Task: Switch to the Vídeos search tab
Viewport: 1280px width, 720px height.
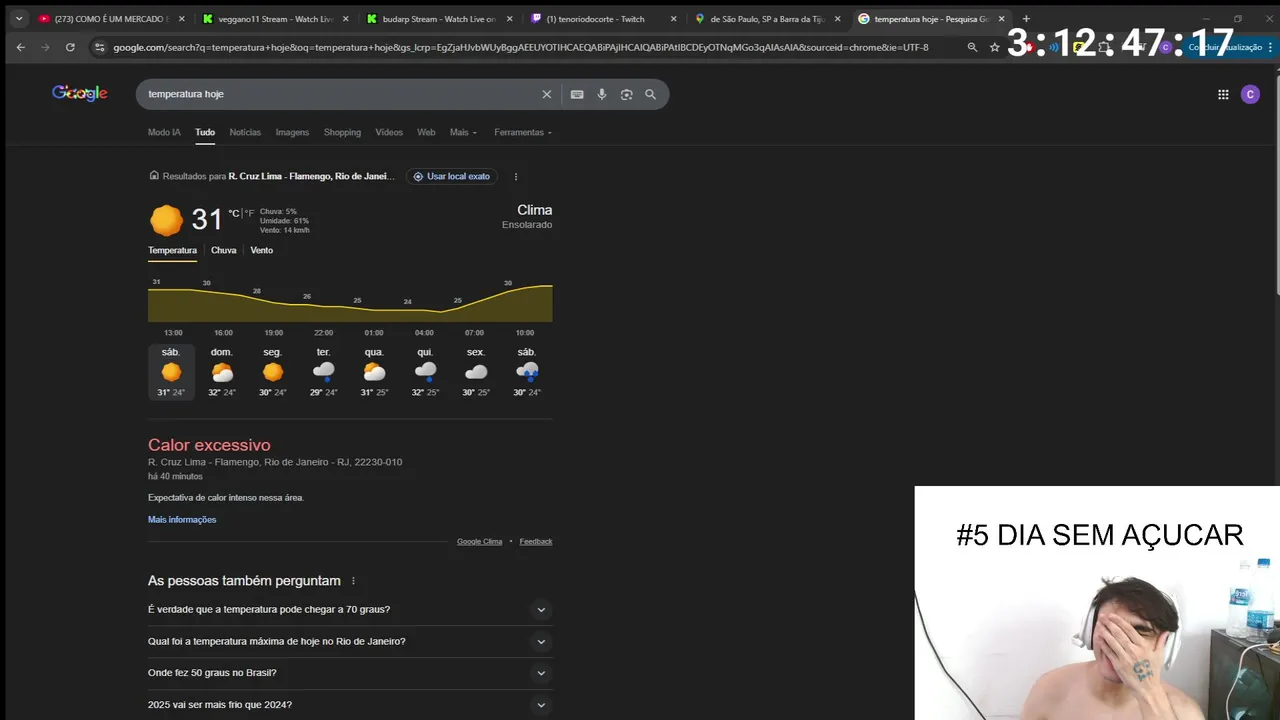Action: tap(389, 132)
